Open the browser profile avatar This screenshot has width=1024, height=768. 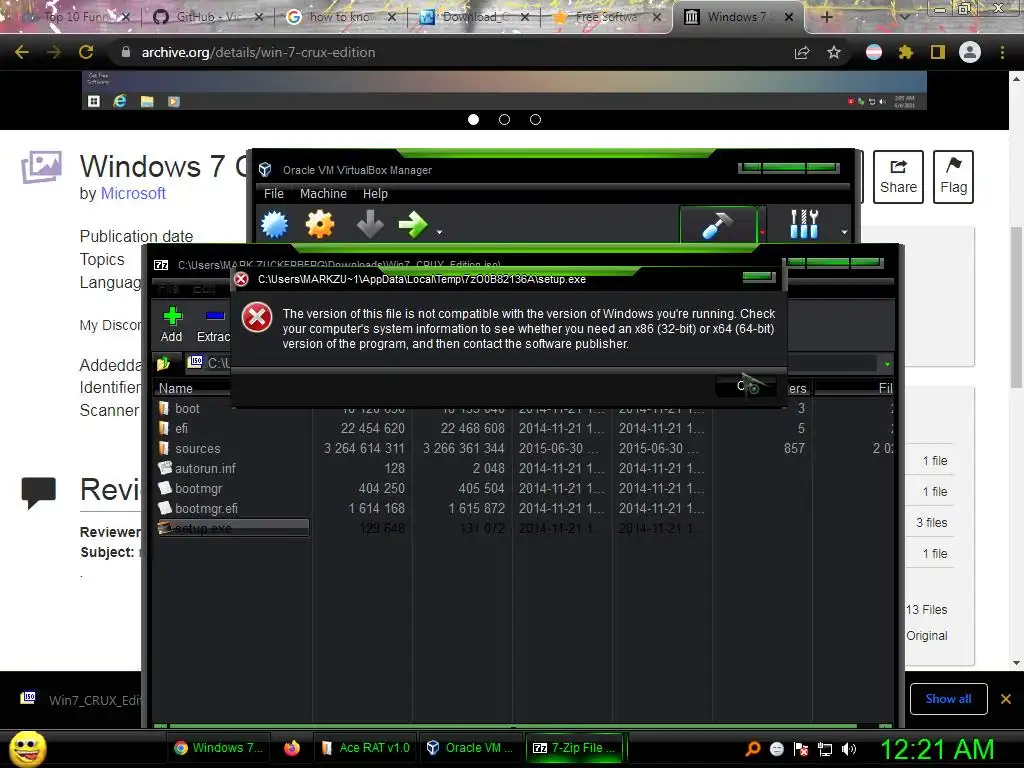[x=970, y=52]
